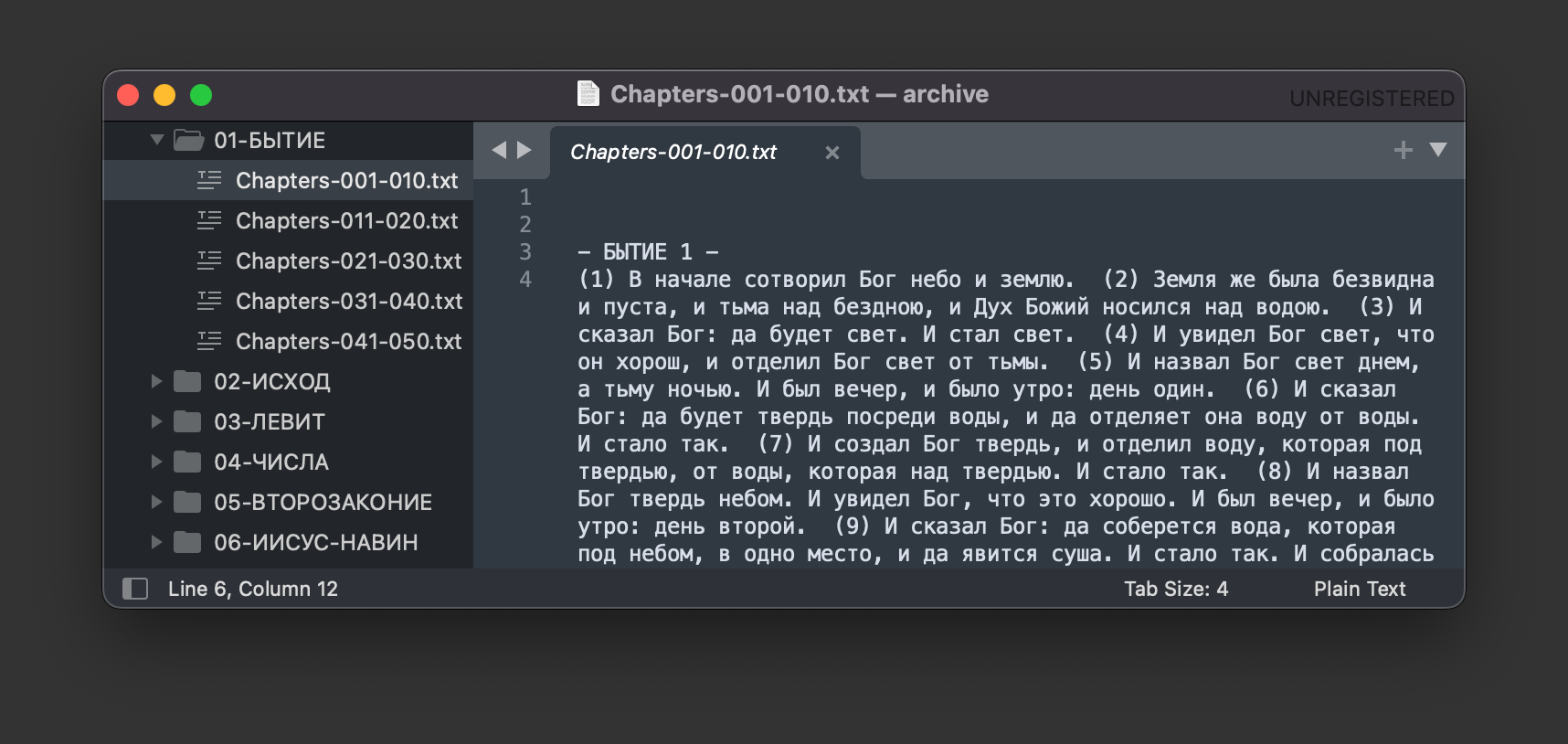
Task: Select the 05-ВТОРОЗАКОНИЕ folder label
Action: [323, 502]
